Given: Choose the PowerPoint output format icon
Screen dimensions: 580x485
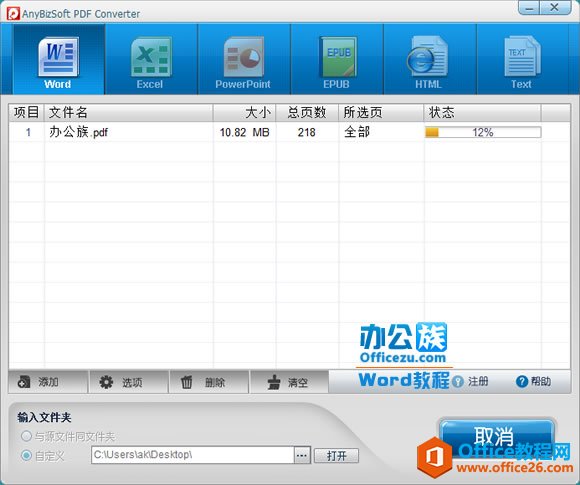Looking at the screenshot, I should point(243,59).
